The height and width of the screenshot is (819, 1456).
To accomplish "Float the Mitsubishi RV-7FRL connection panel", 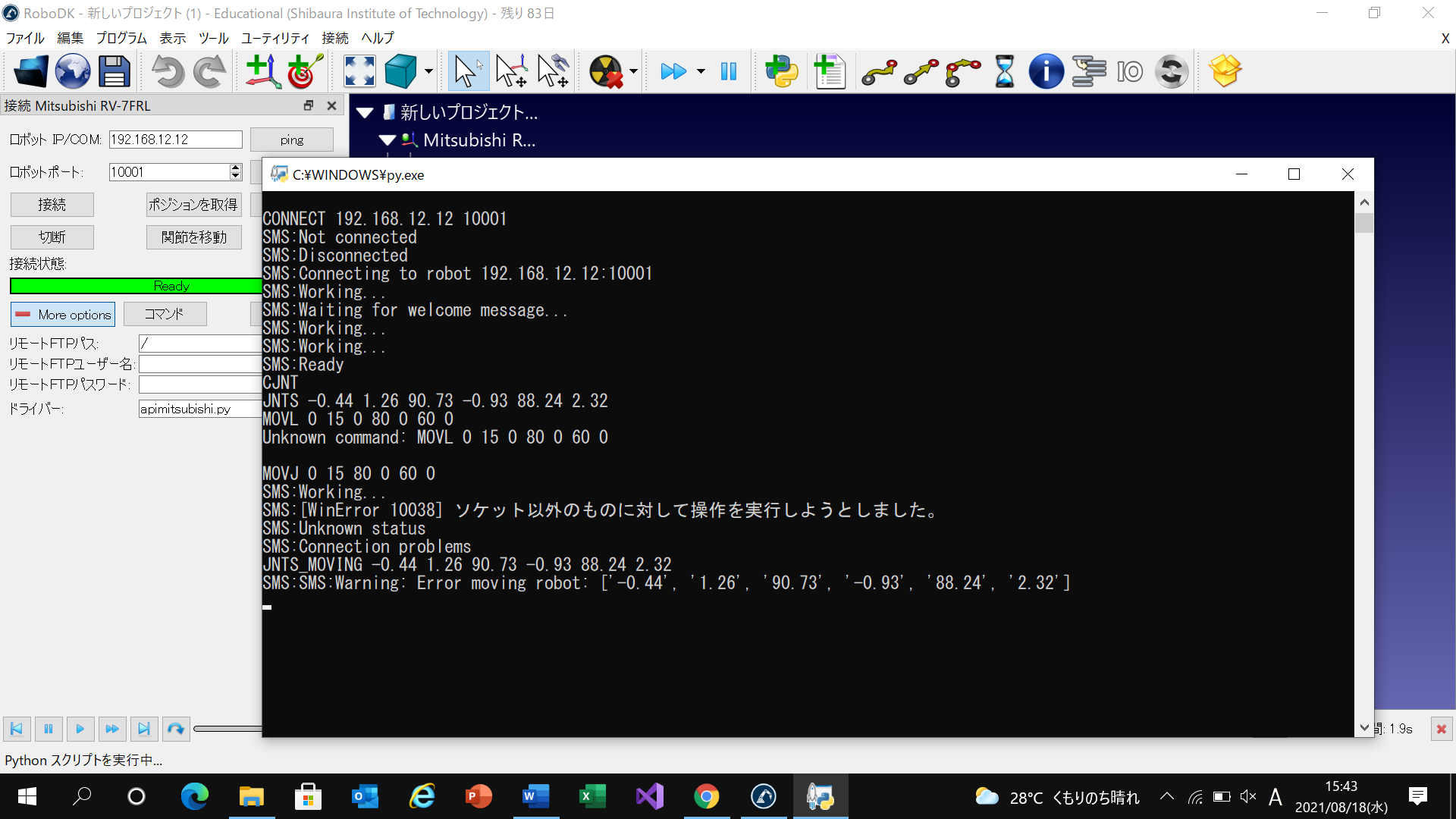I will pos(309,105).
